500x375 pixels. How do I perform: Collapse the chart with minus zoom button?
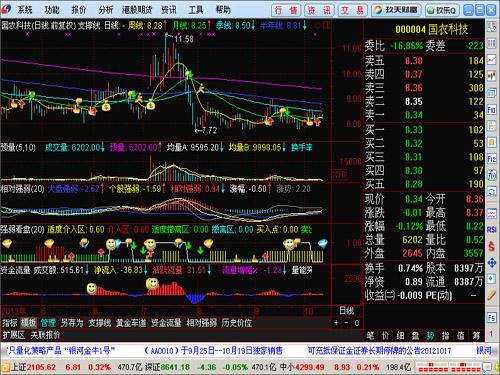tap(346, 323)
